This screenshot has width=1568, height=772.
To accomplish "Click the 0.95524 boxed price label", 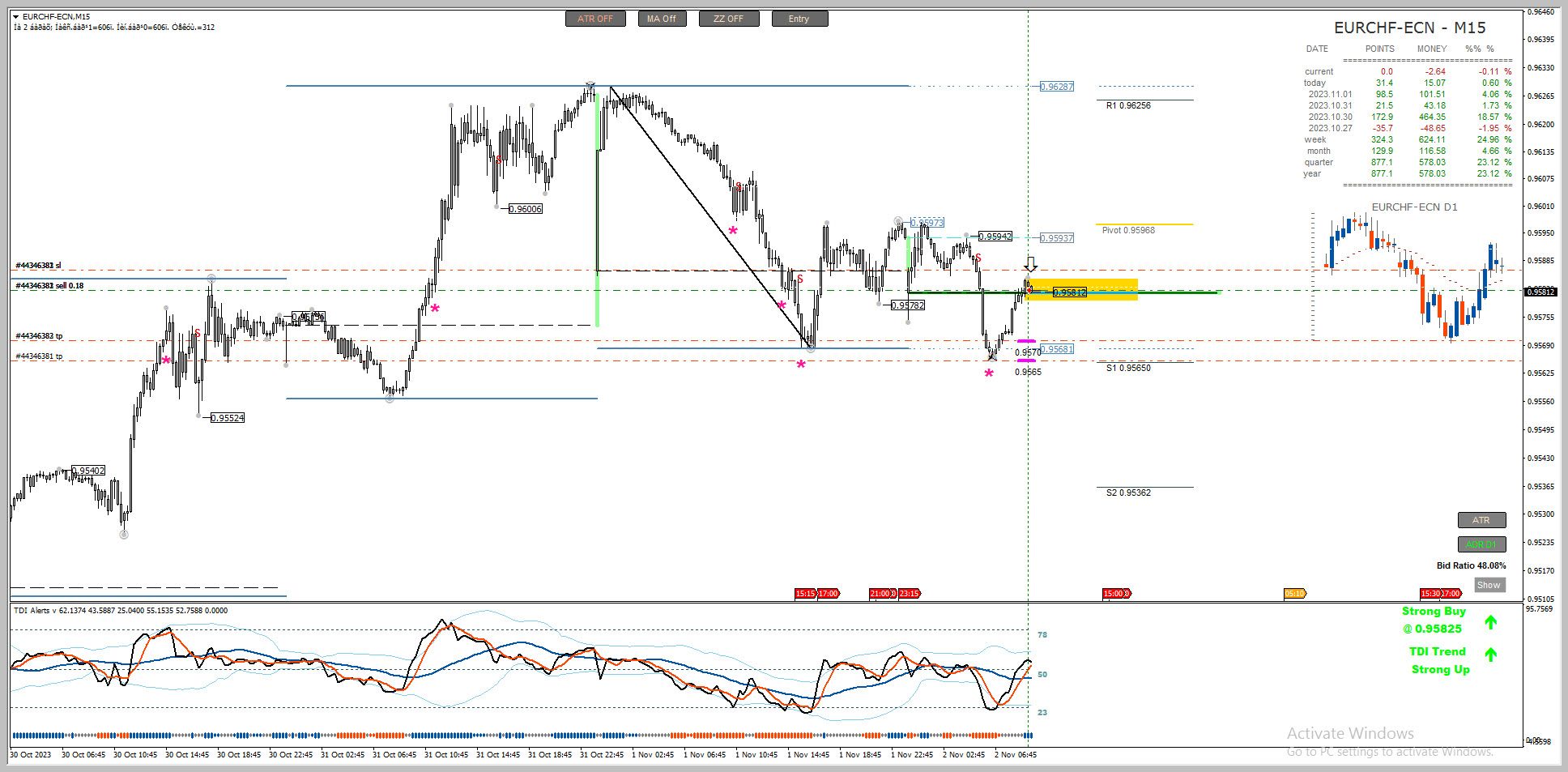I will [x=228, y=418].
